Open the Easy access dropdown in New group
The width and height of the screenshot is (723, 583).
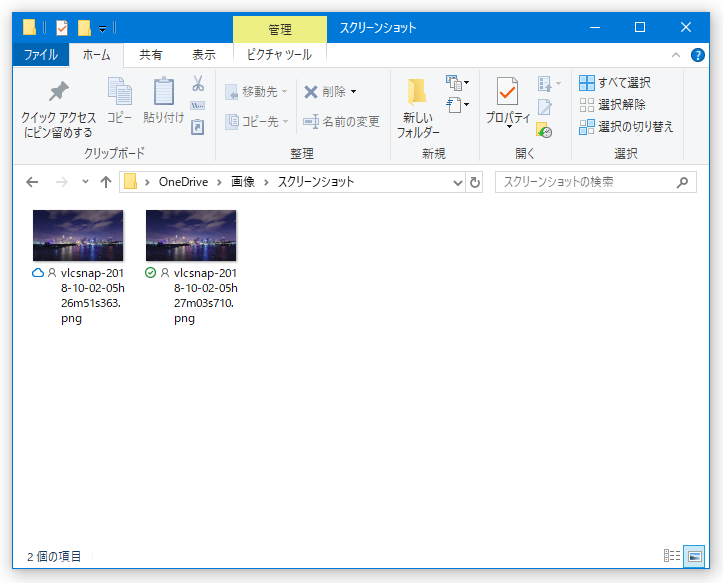(458, 105)
